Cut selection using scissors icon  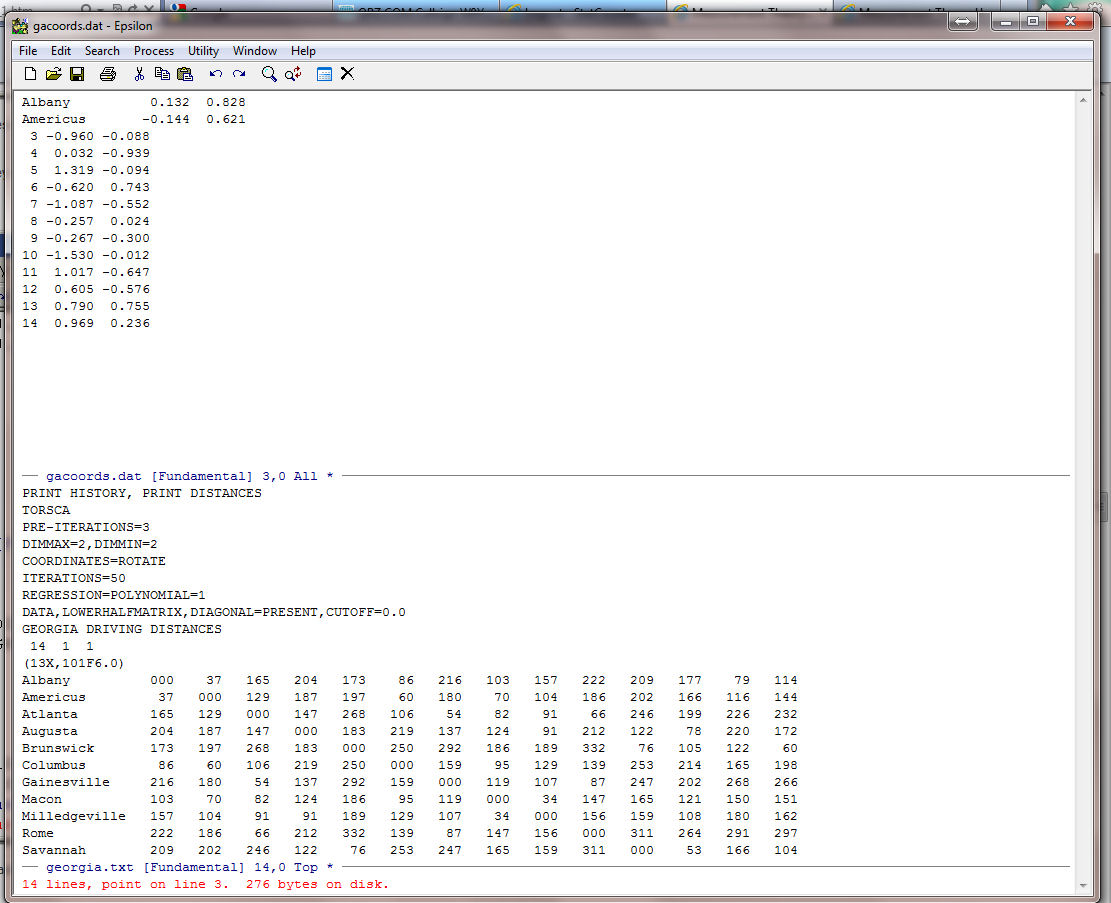pos(139,74)
